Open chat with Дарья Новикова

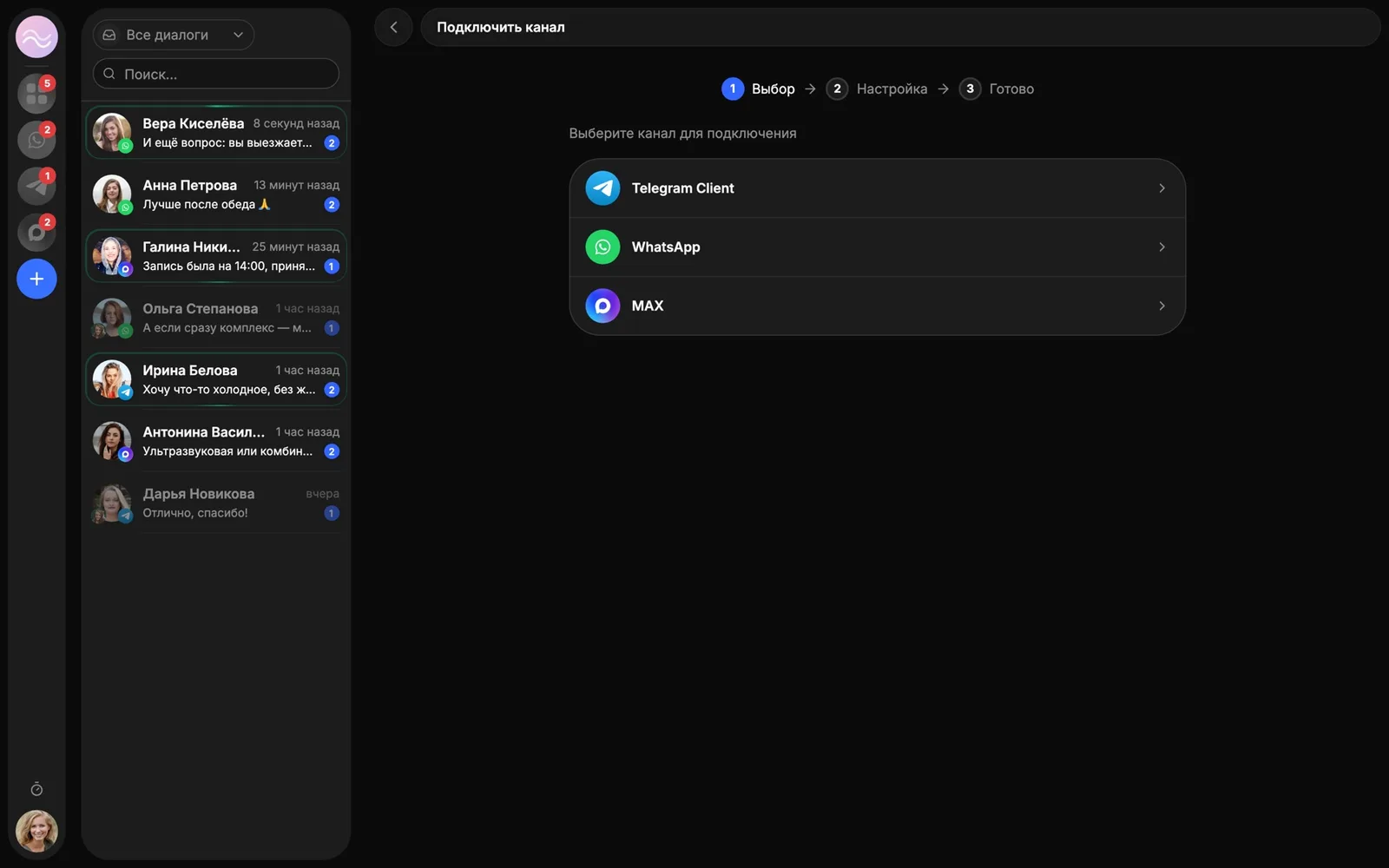coord(216,503)
